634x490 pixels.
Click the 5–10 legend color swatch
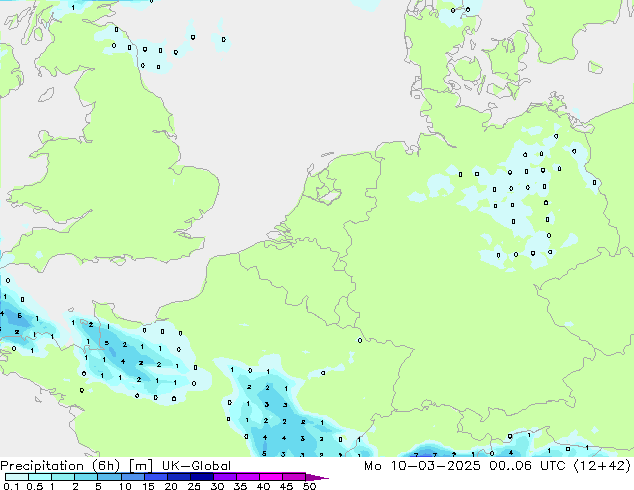pos(110,477)
